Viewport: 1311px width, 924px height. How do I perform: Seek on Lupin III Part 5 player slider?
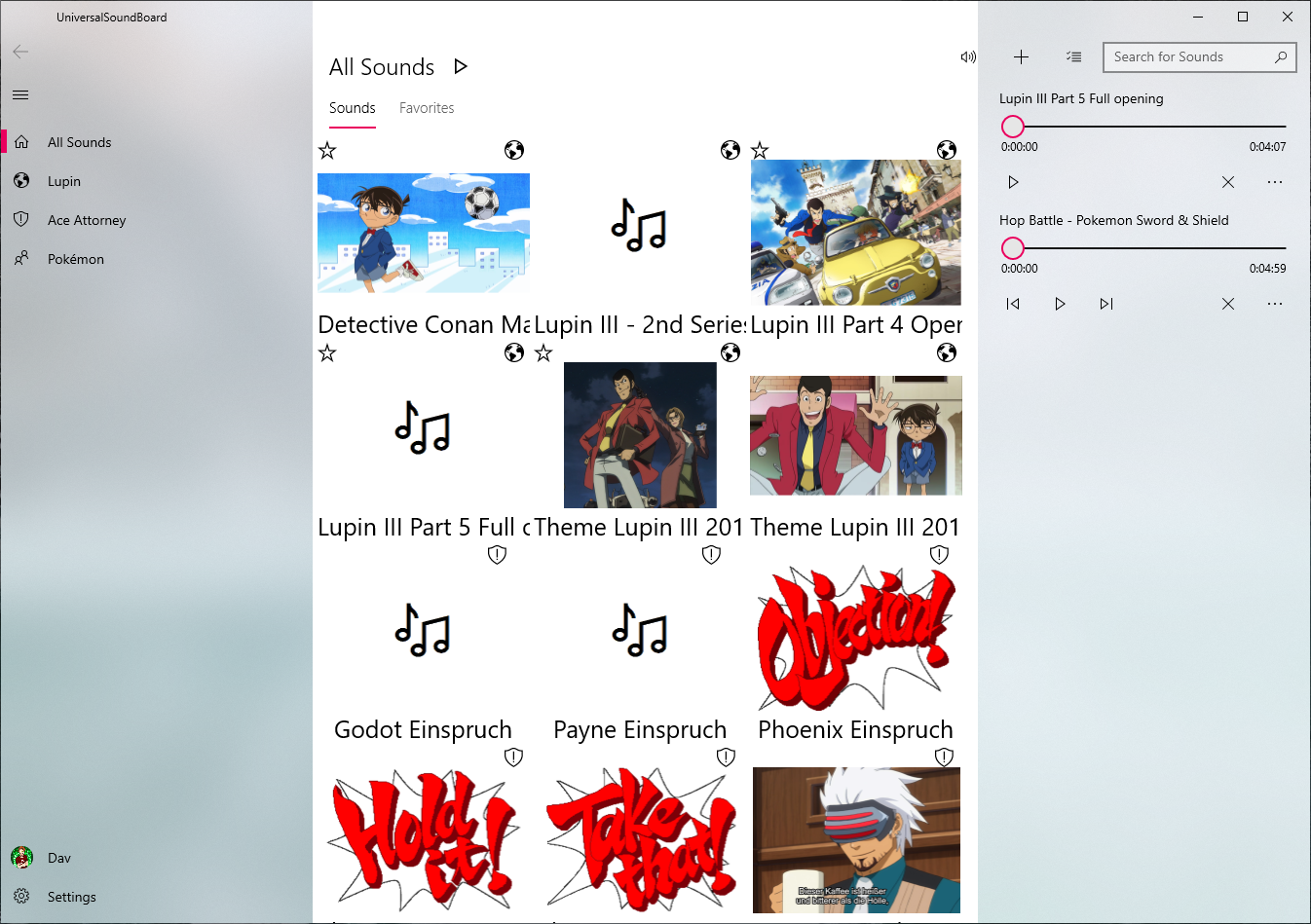pyautogui.click(x=1143, y=127)
